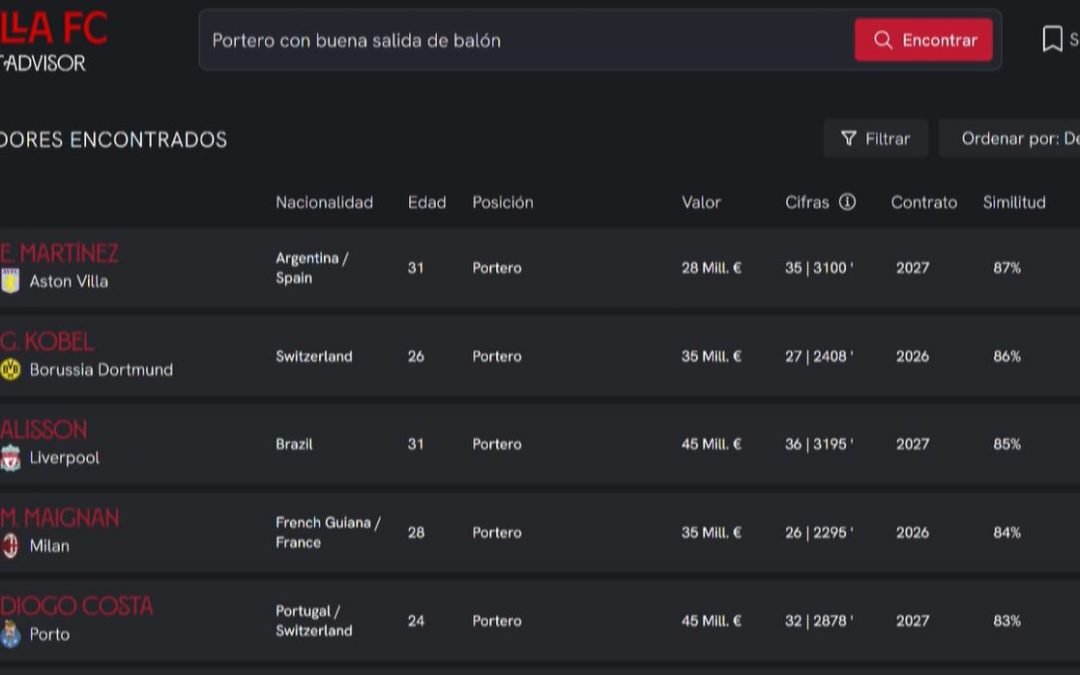Click the Borussia Dortmund club name
This screenshot has width=1080, height=675.
pos(101,370)
